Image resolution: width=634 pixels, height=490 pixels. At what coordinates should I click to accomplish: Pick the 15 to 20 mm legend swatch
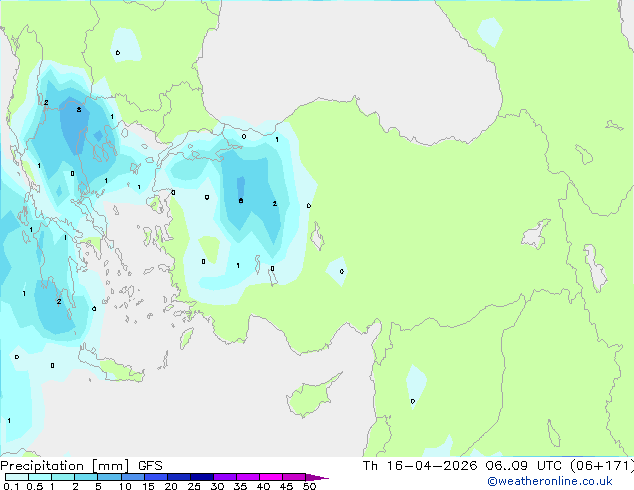click(156, 477)
